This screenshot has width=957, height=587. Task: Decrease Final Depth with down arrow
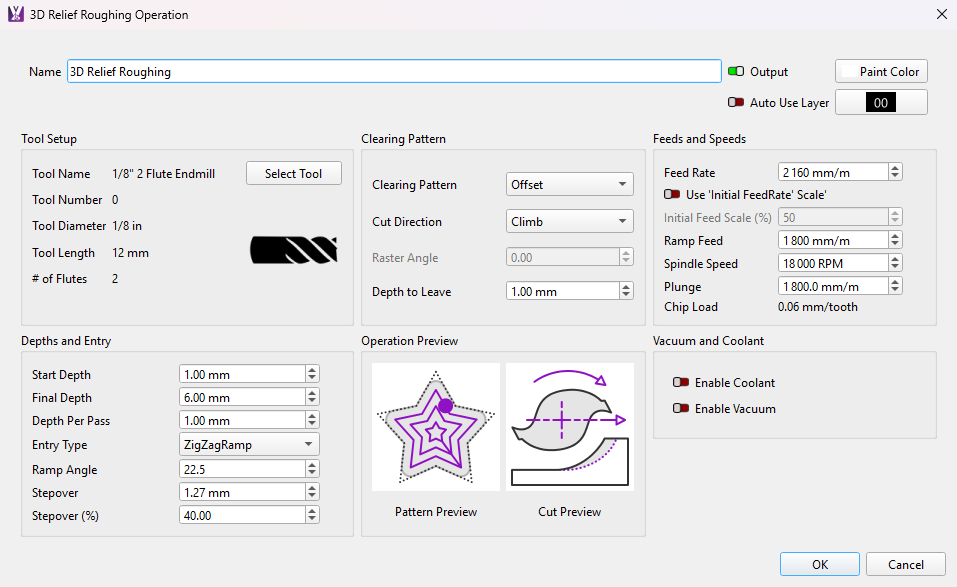coord(312,402)
